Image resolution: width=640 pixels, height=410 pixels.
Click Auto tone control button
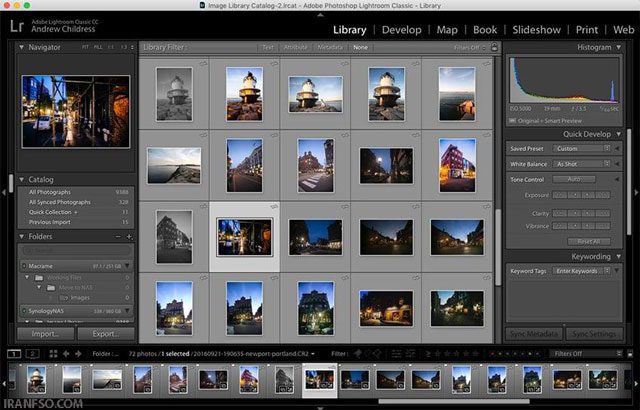(x=574, y=180)
